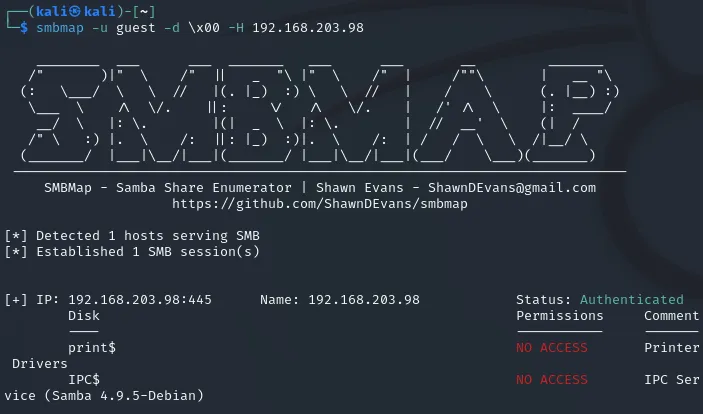Viewport: 703px width, 414px height.
Task: Click the ShawnDEvans@gmail.com email address
Action: [512, 187]
